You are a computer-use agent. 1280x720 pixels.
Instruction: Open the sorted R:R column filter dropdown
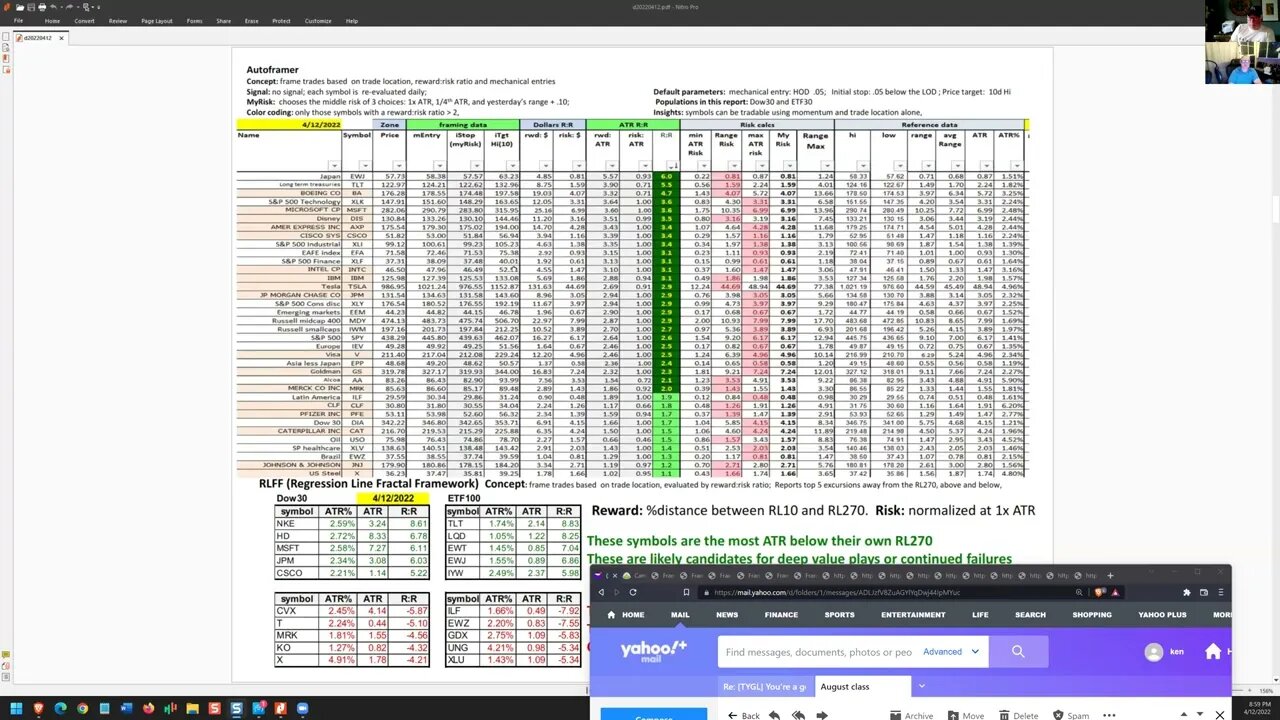click(674, 165)
